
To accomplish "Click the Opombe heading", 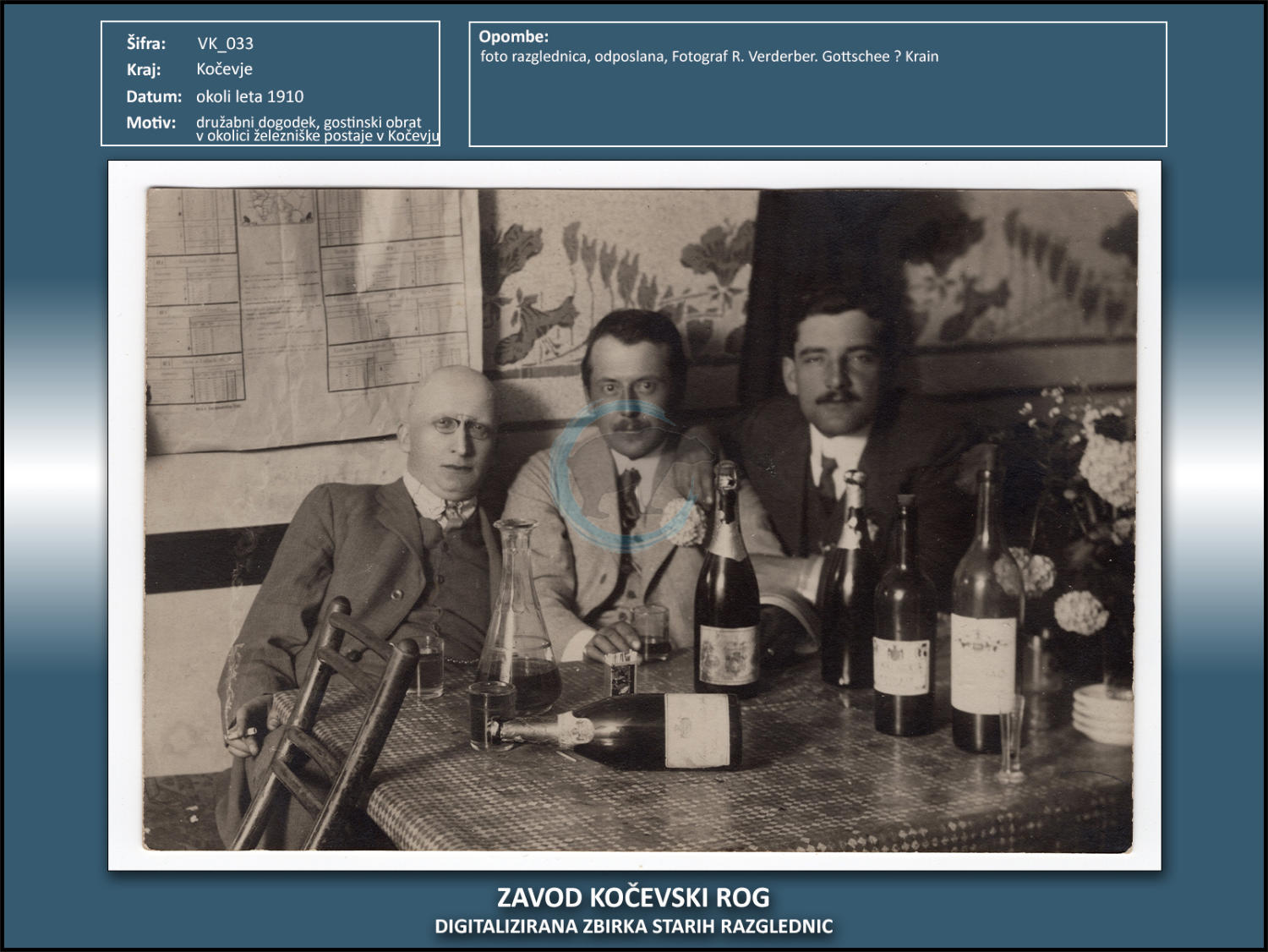I will [513, 36].
